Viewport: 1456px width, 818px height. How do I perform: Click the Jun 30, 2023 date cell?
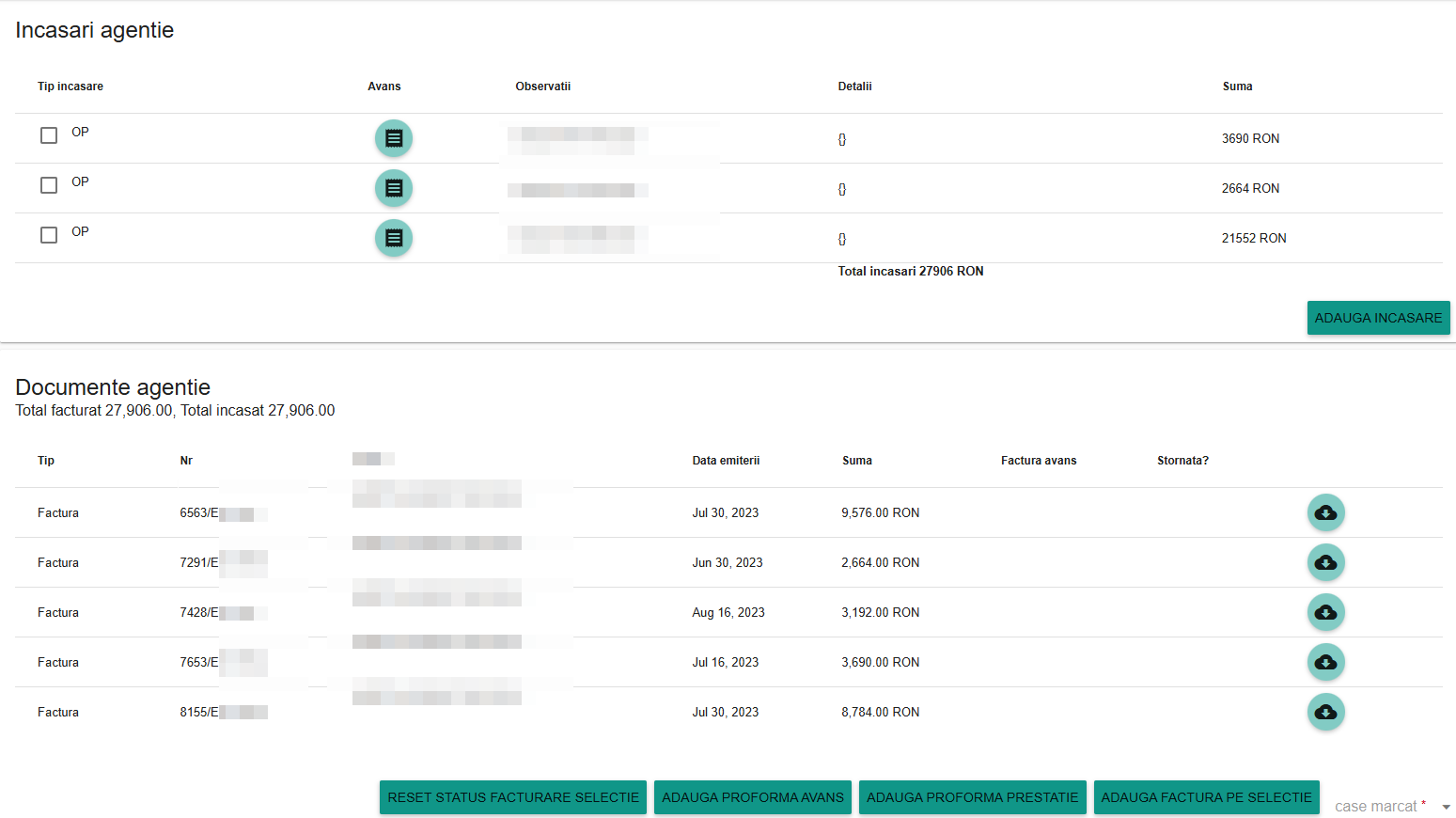[728, 562]
